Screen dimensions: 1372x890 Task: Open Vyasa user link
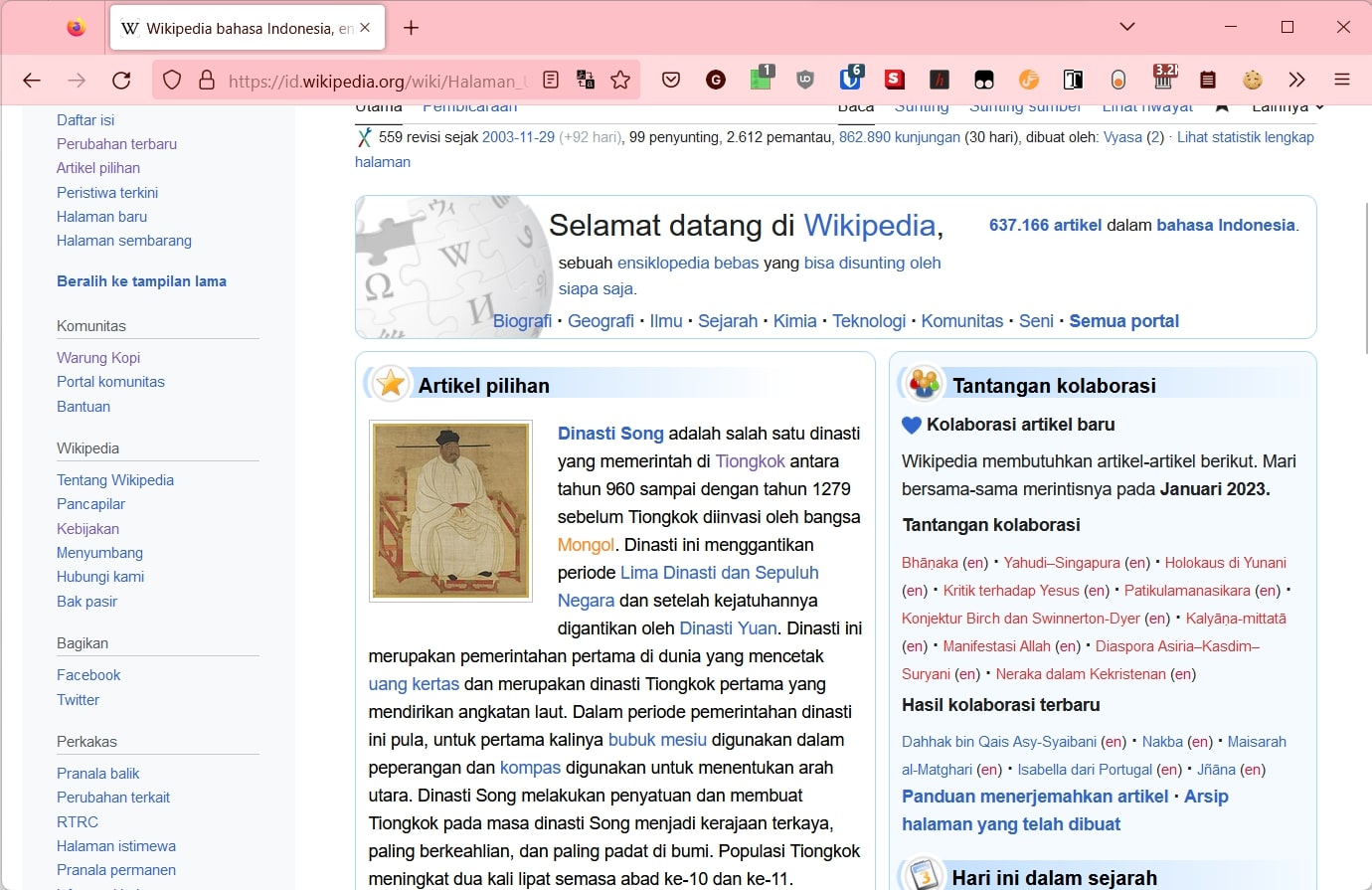1122,137
